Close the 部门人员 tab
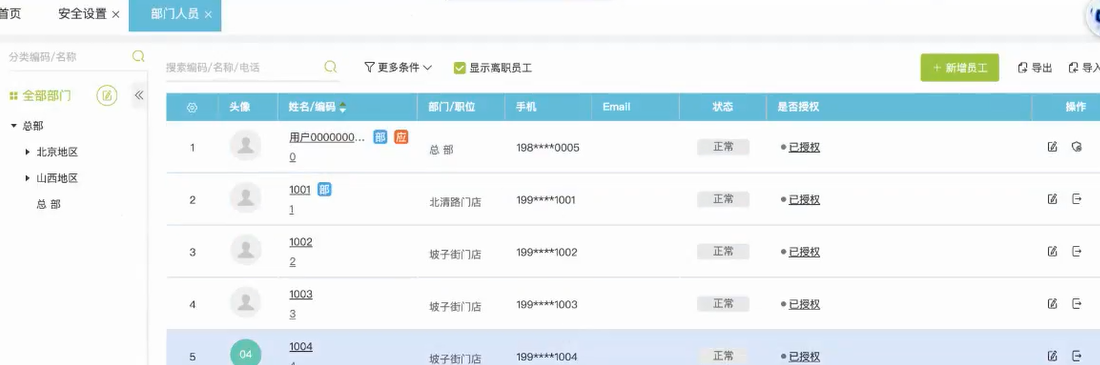The height and width of the screenshot is (365, 1100). pos(208,15)
